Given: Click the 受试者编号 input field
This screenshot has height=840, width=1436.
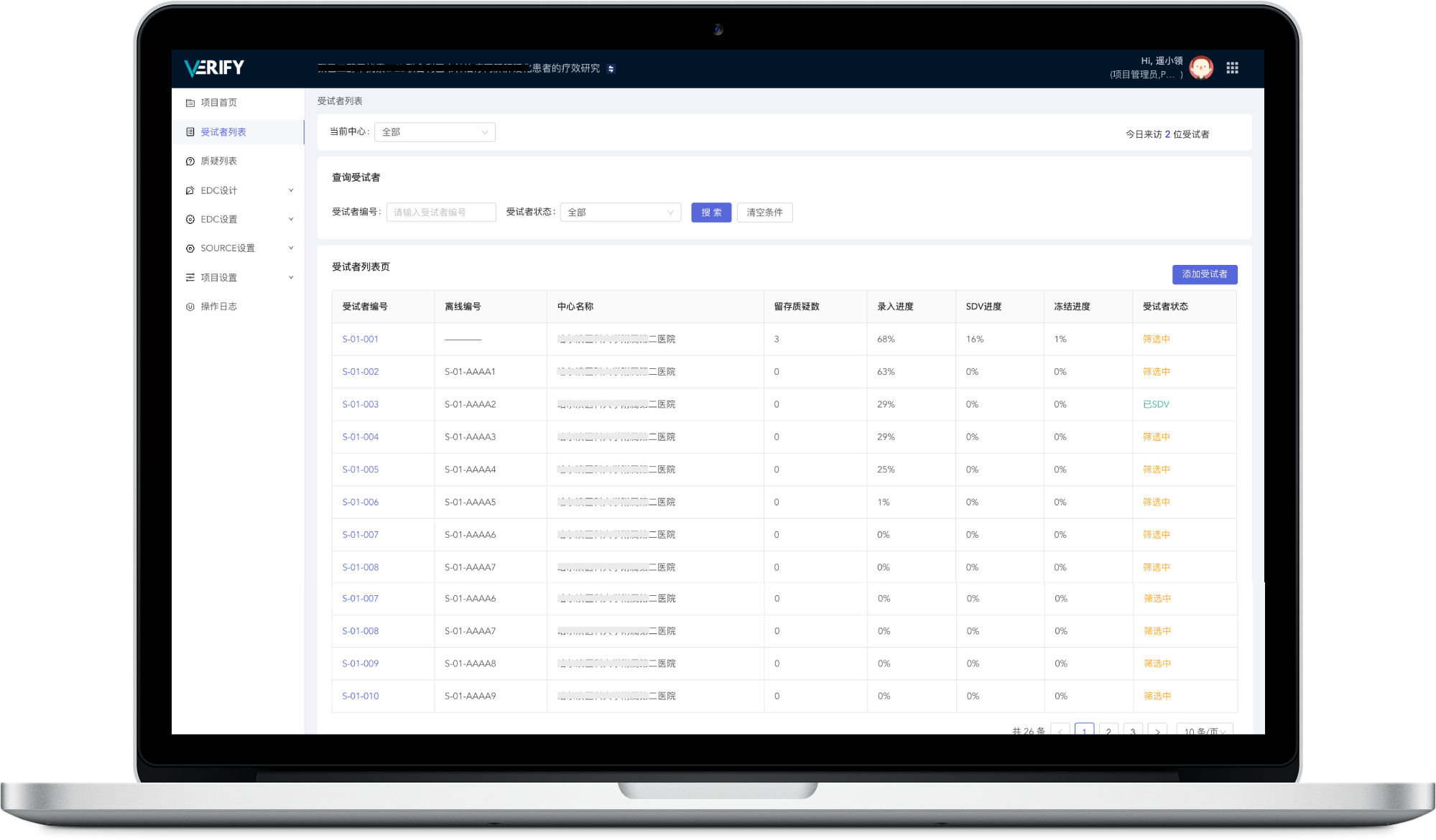Looking at the screenshot, I should (441, 213).
